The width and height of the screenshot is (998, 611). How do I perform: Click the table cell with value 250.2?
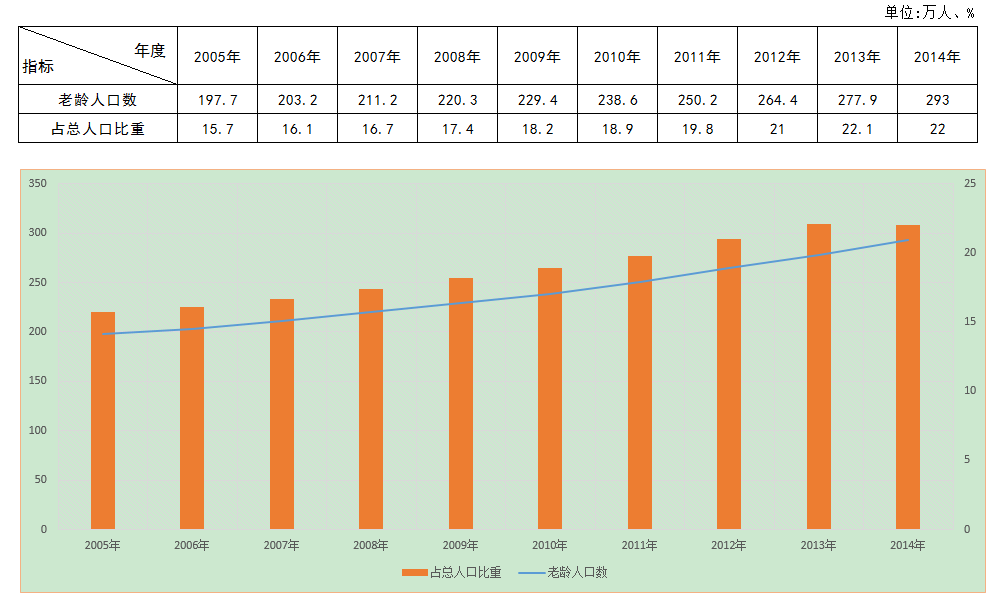tap(697, 100)
